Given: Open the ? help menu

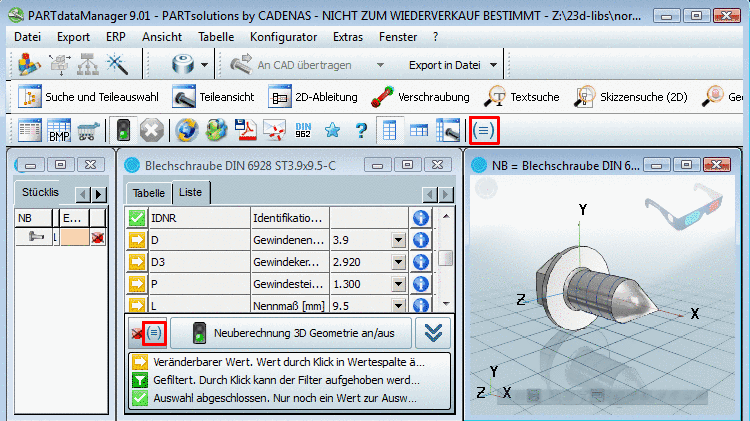Looking at the screenshot, I should click(x=435, y=37).
